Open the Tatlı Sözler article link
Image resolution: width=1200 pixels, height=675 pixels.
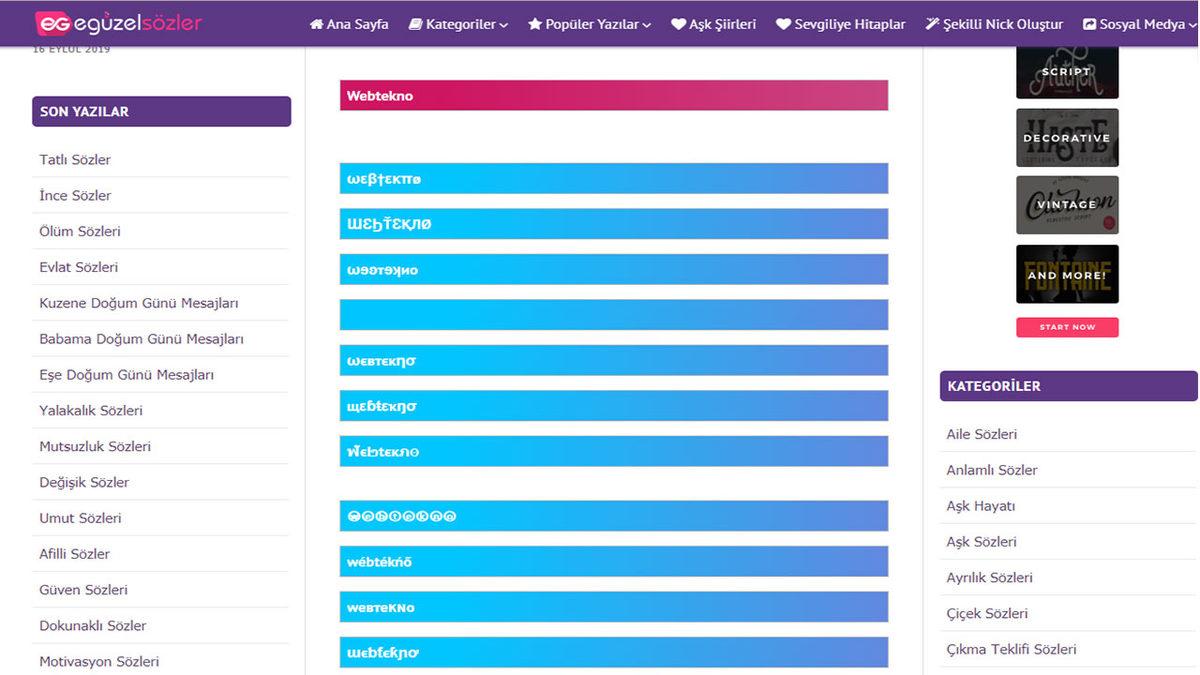[x=74, y=159]
